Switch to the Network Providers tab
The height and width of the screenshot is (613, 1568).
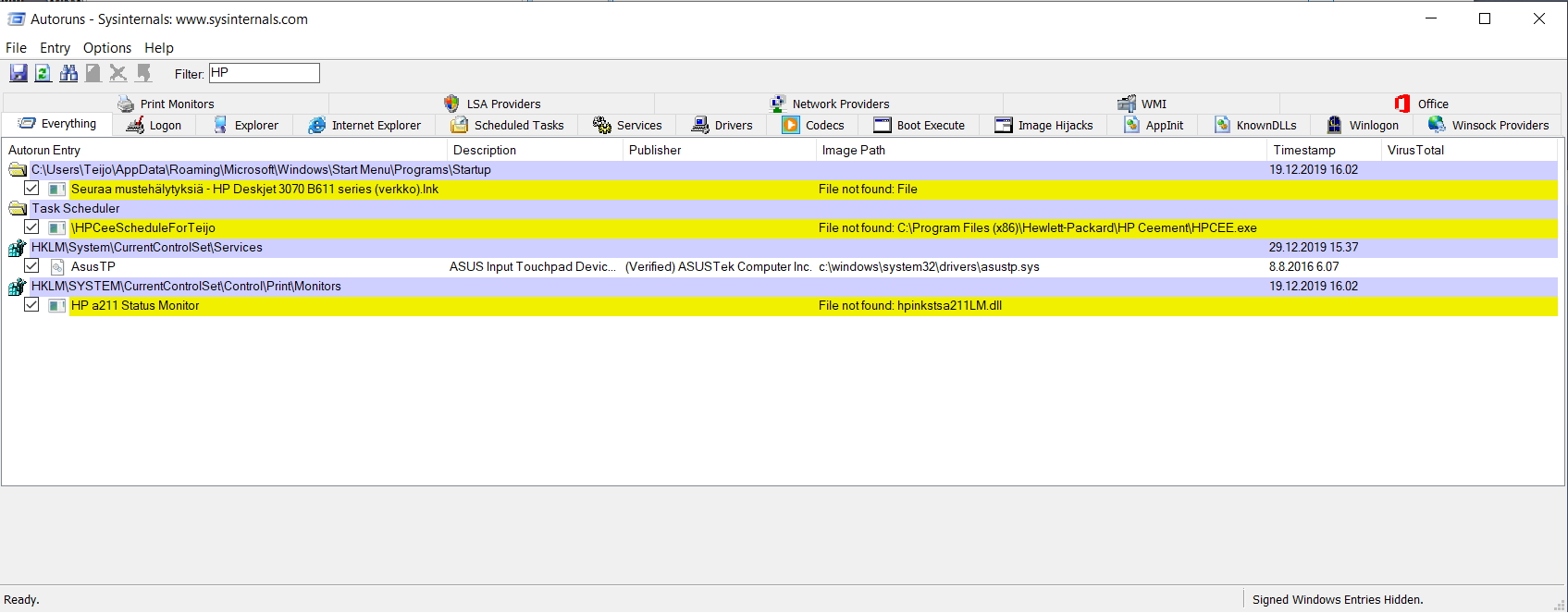(830, 104)
